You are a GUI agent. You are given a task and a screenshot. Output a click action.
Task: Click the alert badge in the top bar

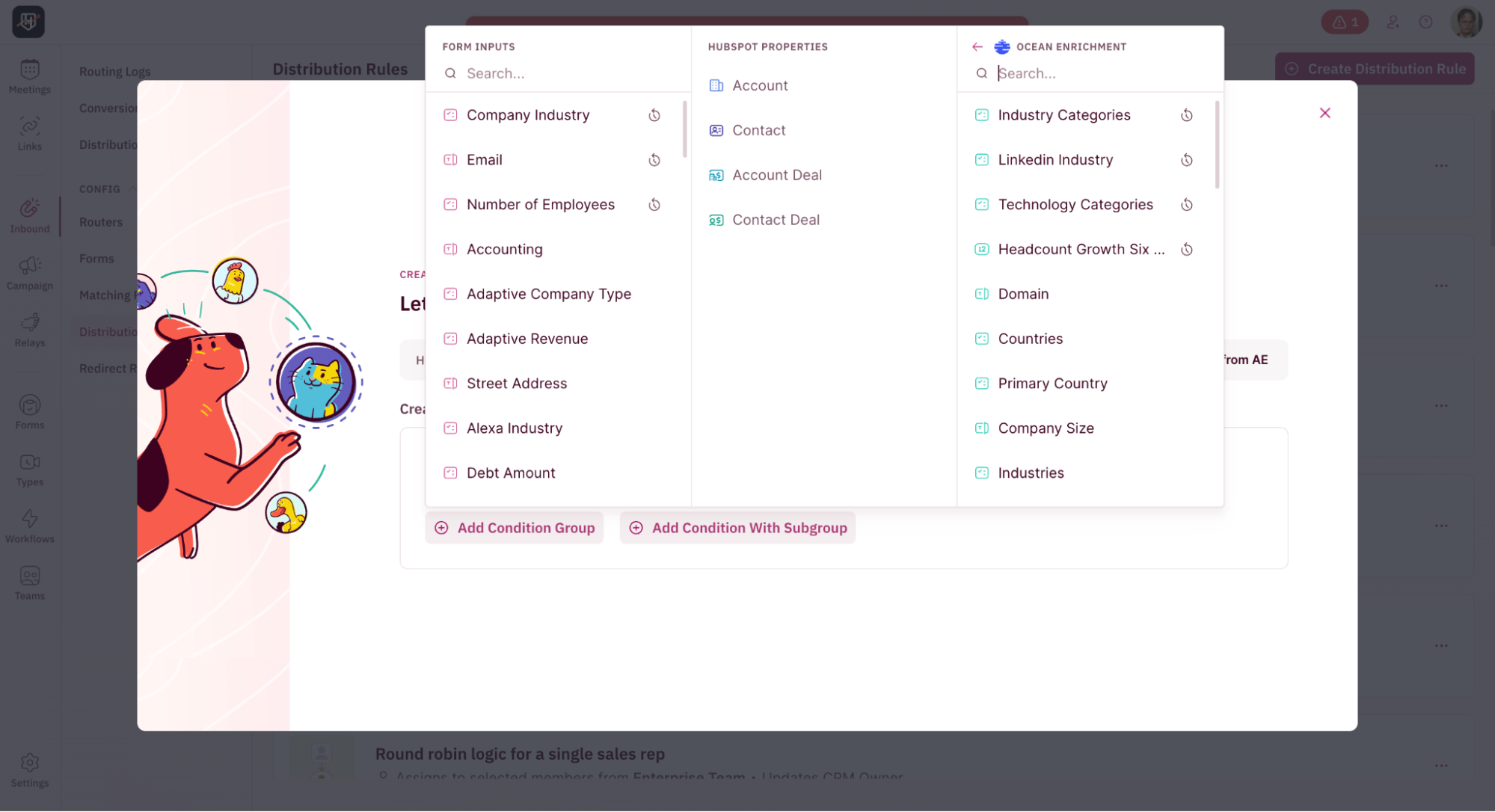coord(1345,22)
